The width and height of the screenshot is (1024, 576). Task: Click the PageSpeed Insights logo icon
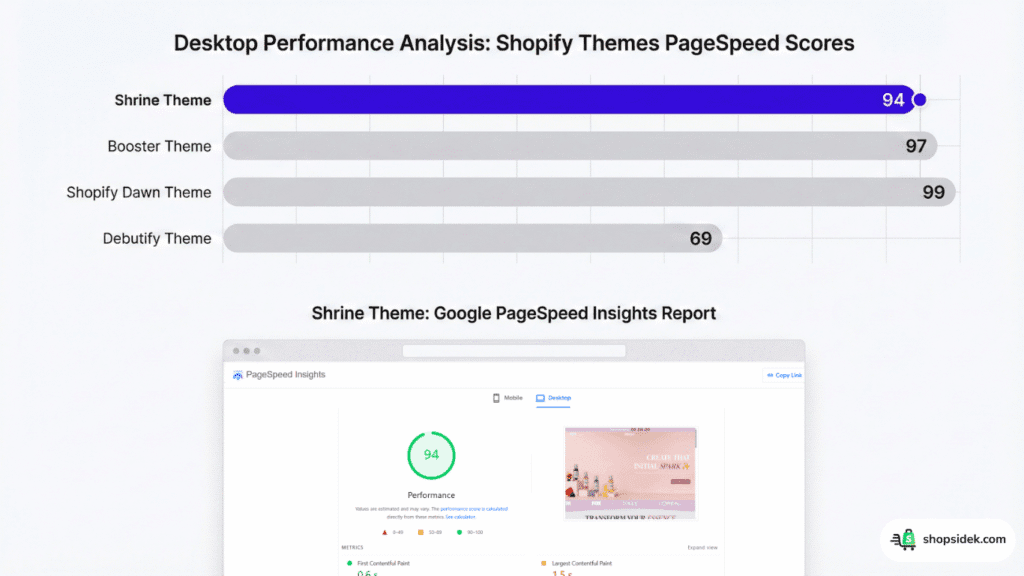[238, 374]
